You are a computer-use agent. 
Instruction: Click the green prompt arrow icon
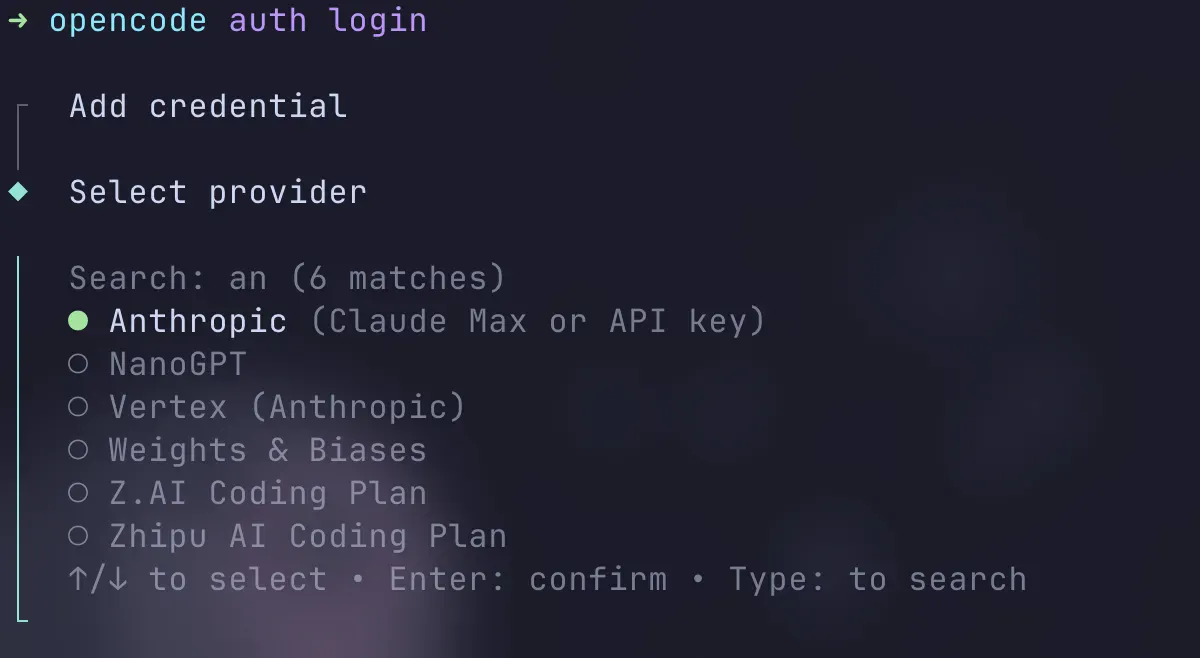(x=19, y=19)
